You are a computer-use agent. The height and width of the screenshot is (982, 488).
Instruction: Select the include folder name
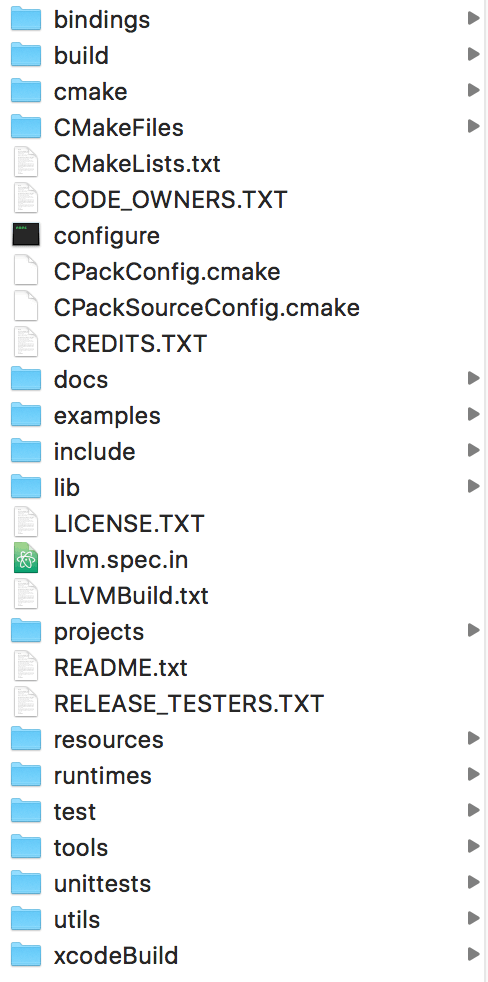(95, 451)
